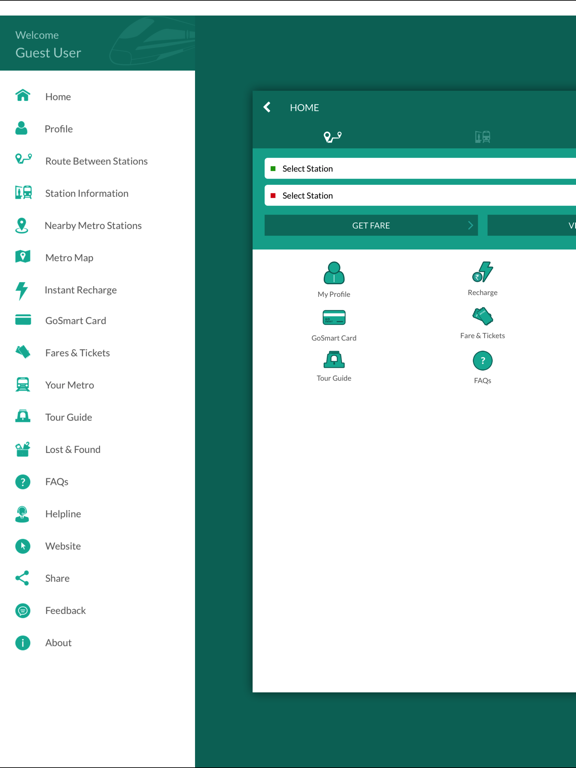The width and height of the screenshot is (576, 768).
Task: Click the Instant Recharge lightning icon
Action: point(22,290)
